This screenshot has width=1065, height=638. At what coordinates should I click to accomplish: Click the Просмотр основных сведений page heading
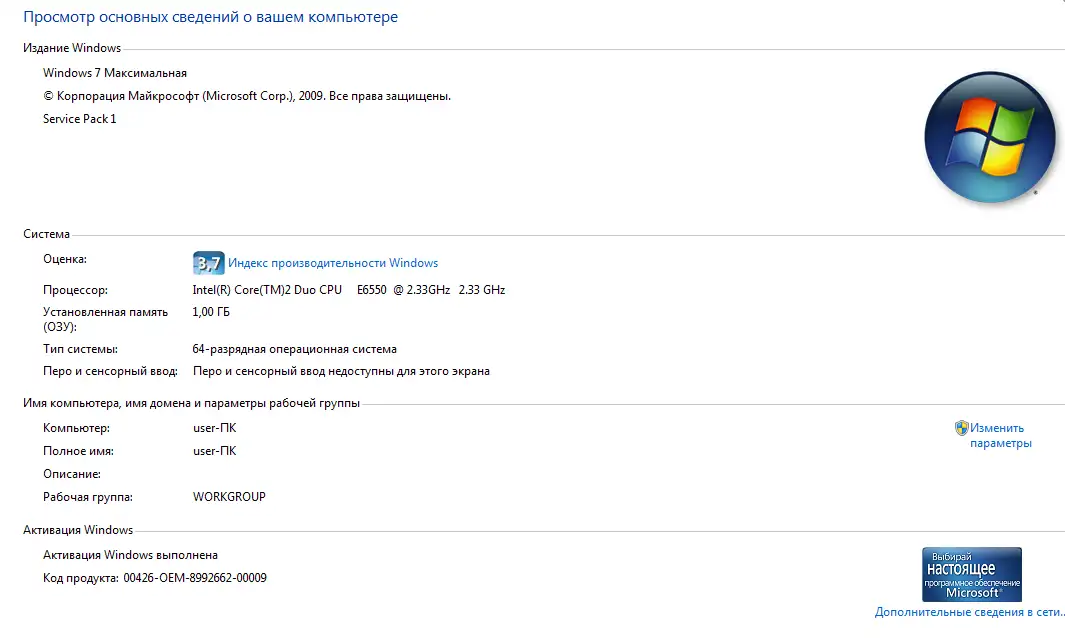tap(210, 18)
